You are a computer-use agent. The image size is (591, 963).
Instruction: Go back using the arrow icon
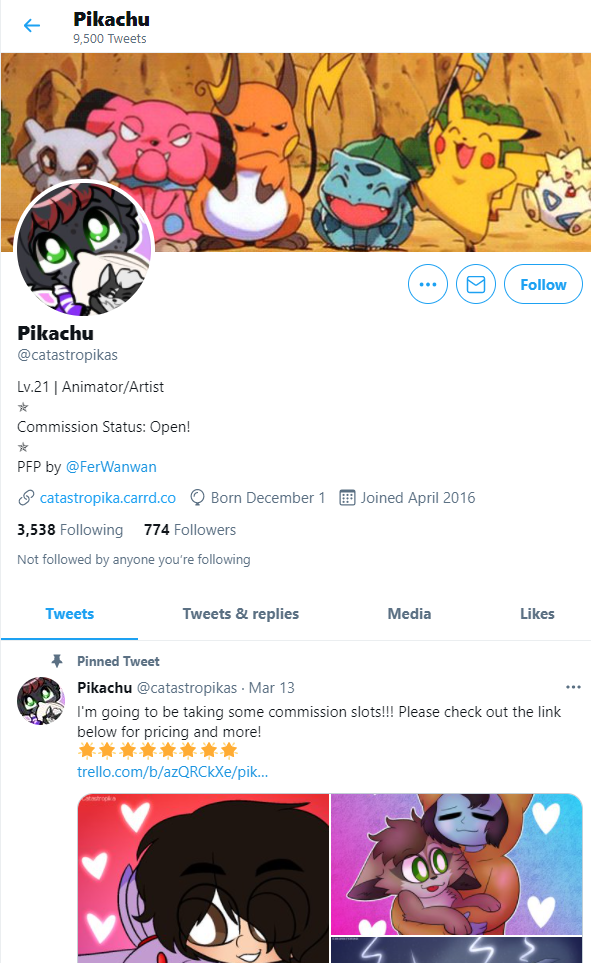click(31, 26)
